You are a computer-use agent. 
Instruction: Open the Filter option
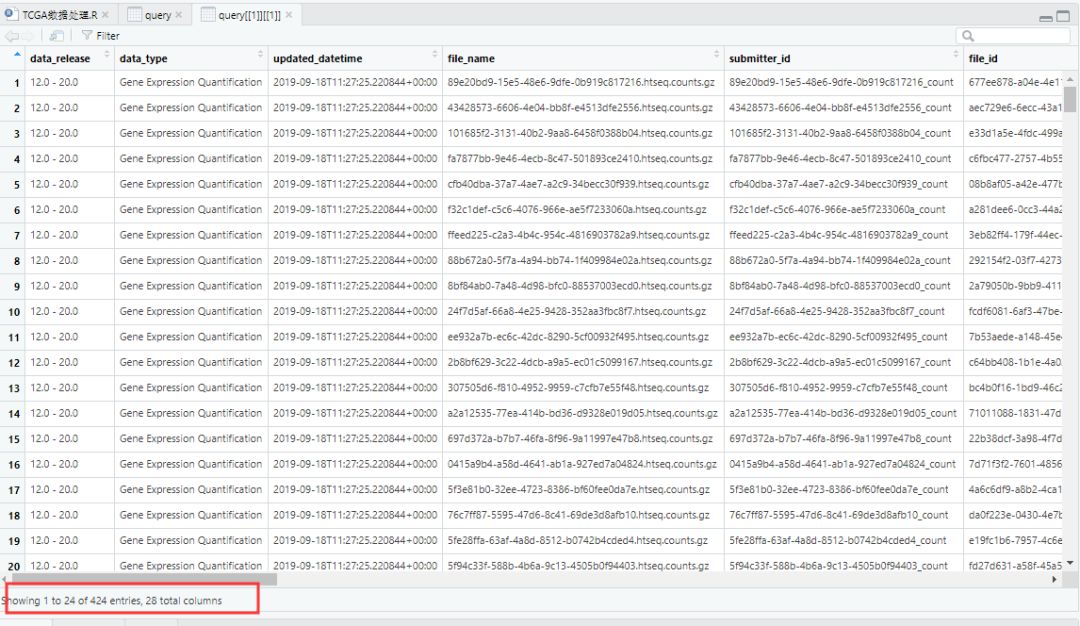click(x=101, y=36)
